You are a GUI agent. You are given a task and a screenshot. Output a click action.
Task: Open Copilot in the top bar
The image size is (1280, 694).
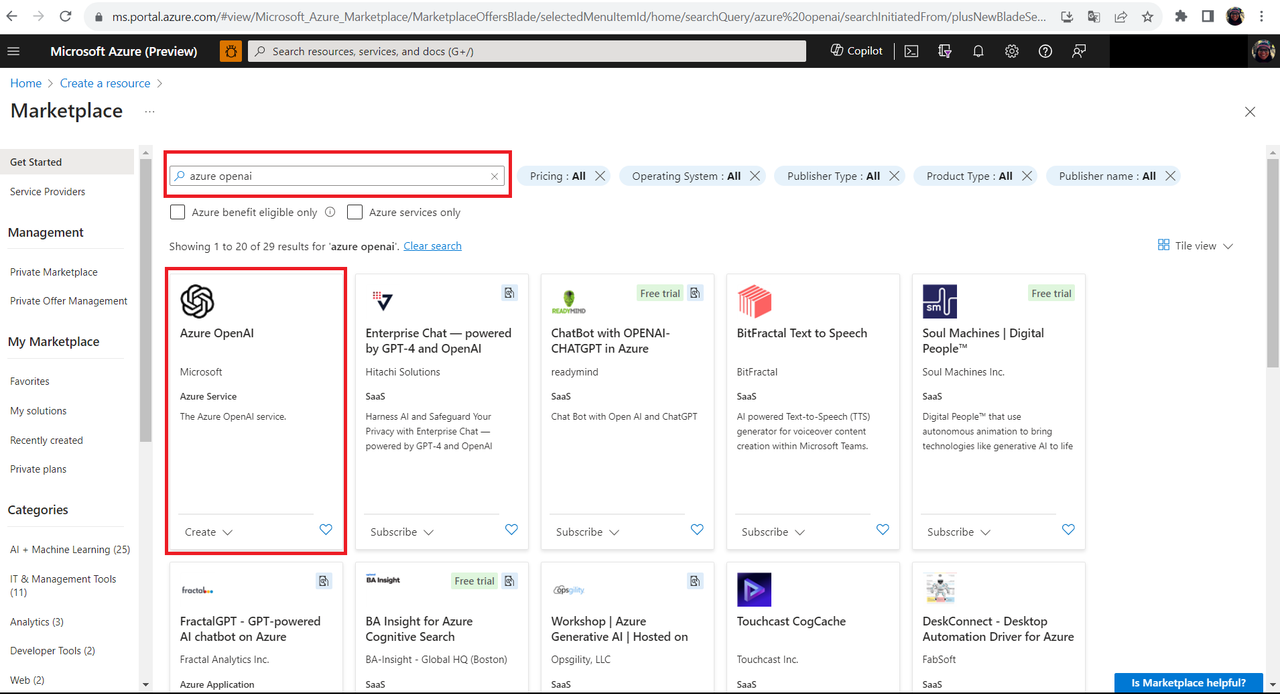pyautogui.click(x=857, y=51)
